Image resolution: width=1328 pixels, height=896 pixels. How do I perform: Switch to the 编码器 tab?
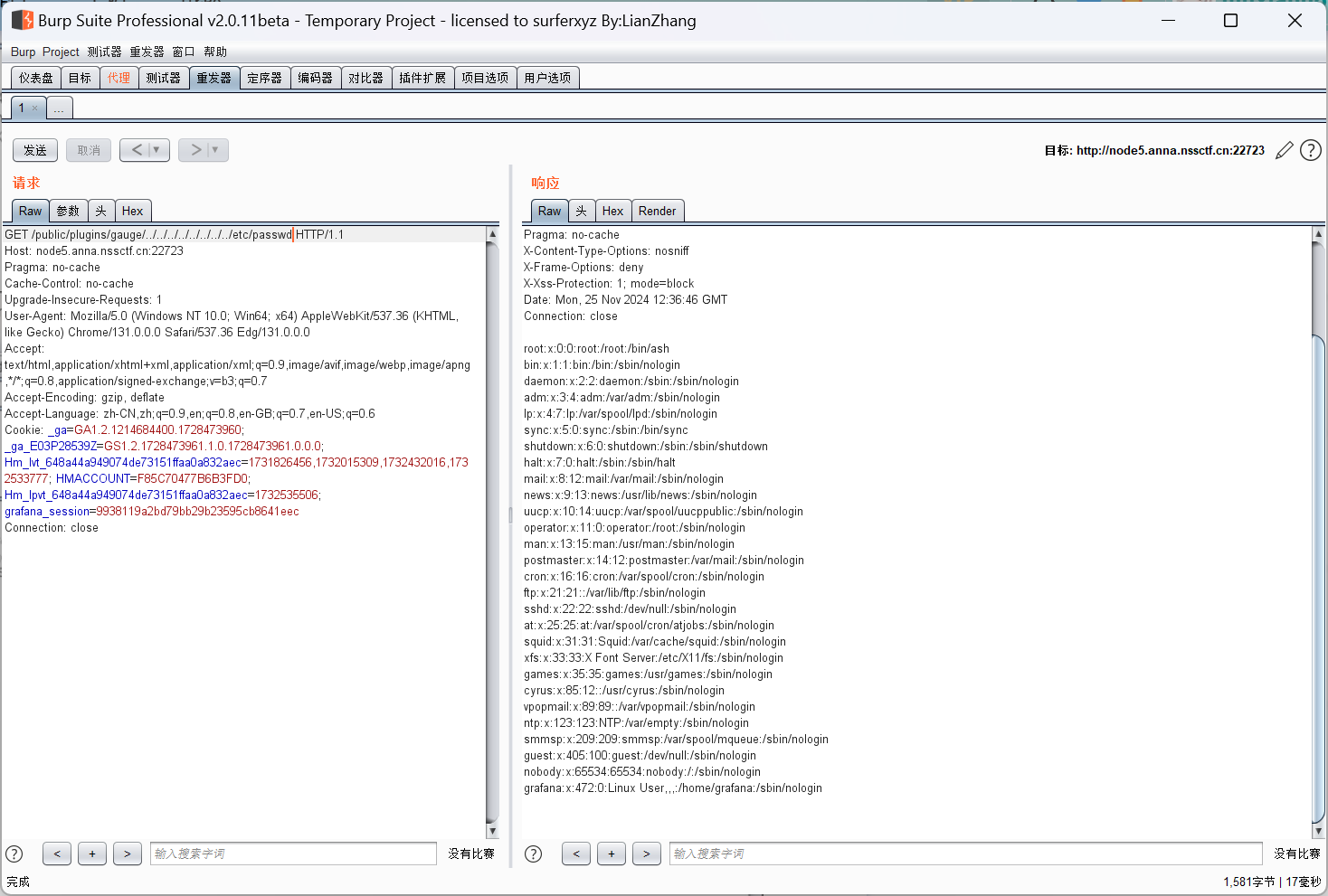tap(315, 78)
